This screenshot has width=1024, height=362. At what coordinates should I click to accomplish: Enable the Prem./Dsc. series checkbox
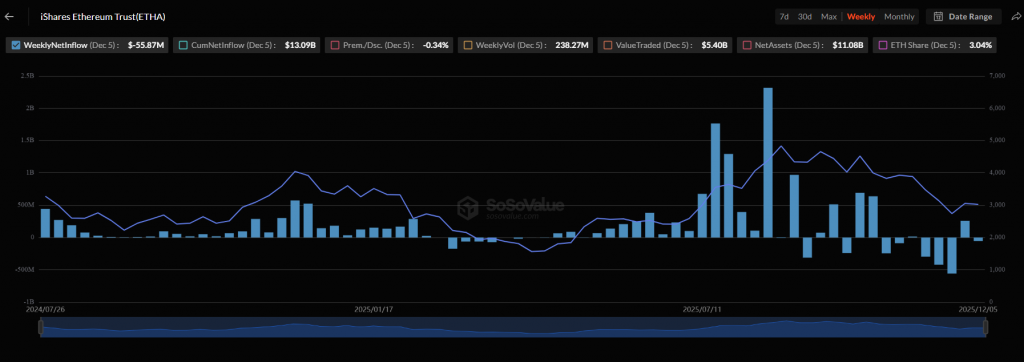click(x=335, y=45)
